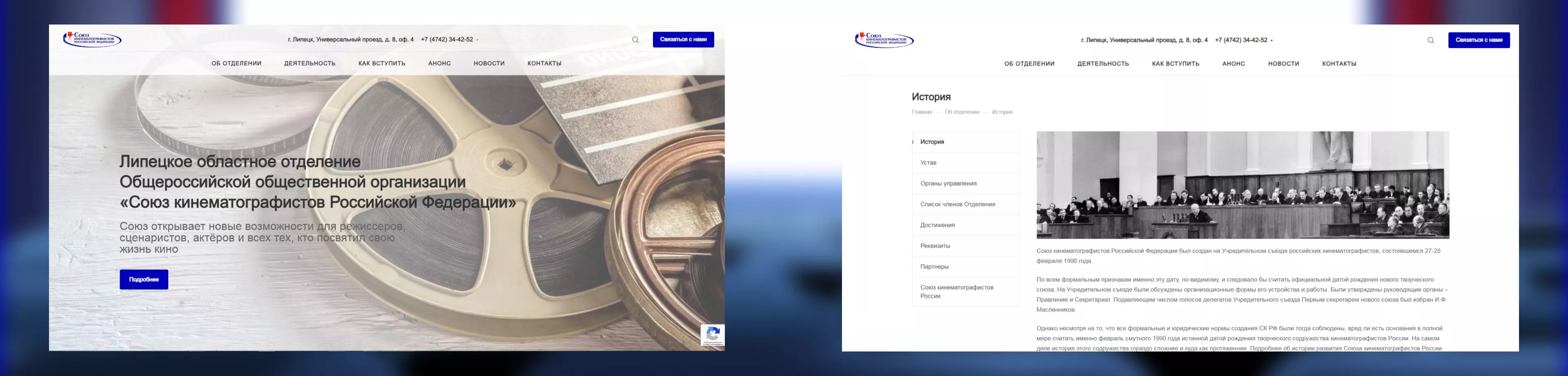Click «Связаться с нами» button on the homepage
The width and height of the screenshot is (1568, 376).
point(684,40)
